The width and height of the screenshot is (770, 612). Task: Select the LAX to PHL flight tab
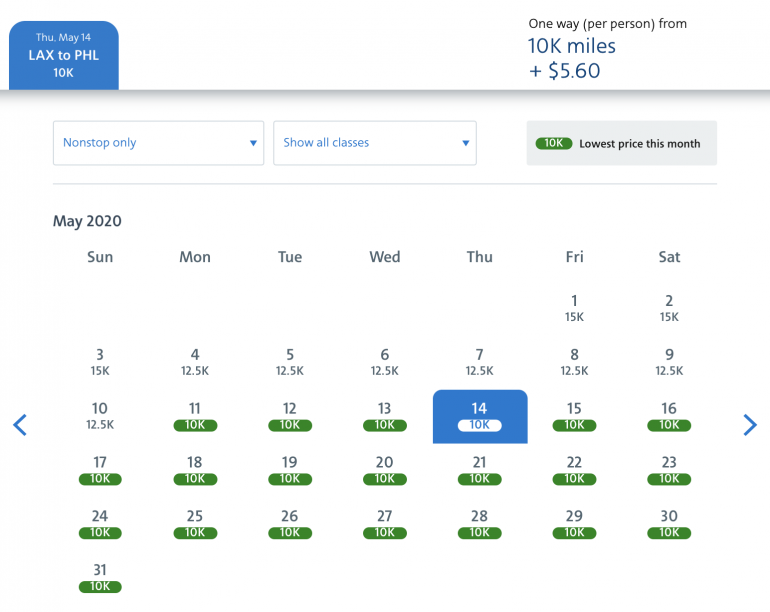coord(64,55)
